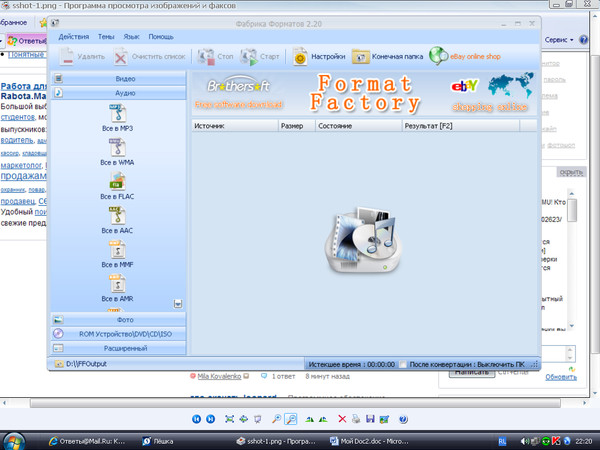
Task: Click the volume speaker icon in system tray
Action: 525,441
